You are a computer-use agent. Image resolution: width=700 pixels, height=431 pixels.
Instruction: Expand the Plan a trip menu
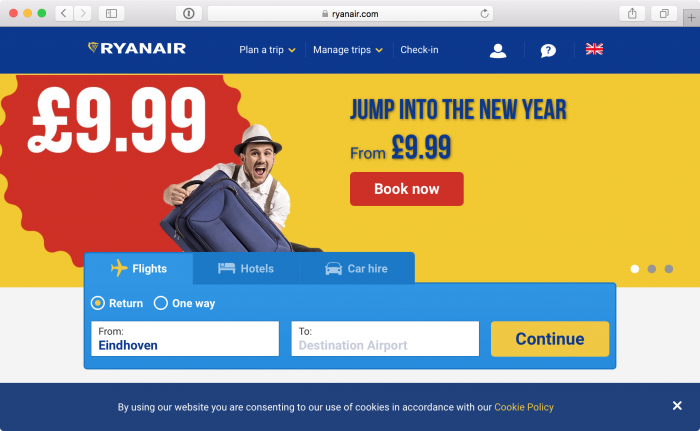pyautogui.click(x=267, y=50)
